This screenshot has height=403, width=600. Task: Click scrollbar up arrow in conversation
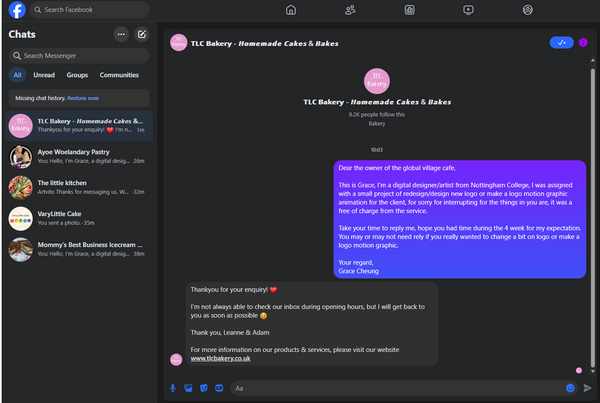[x=593, y=60]
